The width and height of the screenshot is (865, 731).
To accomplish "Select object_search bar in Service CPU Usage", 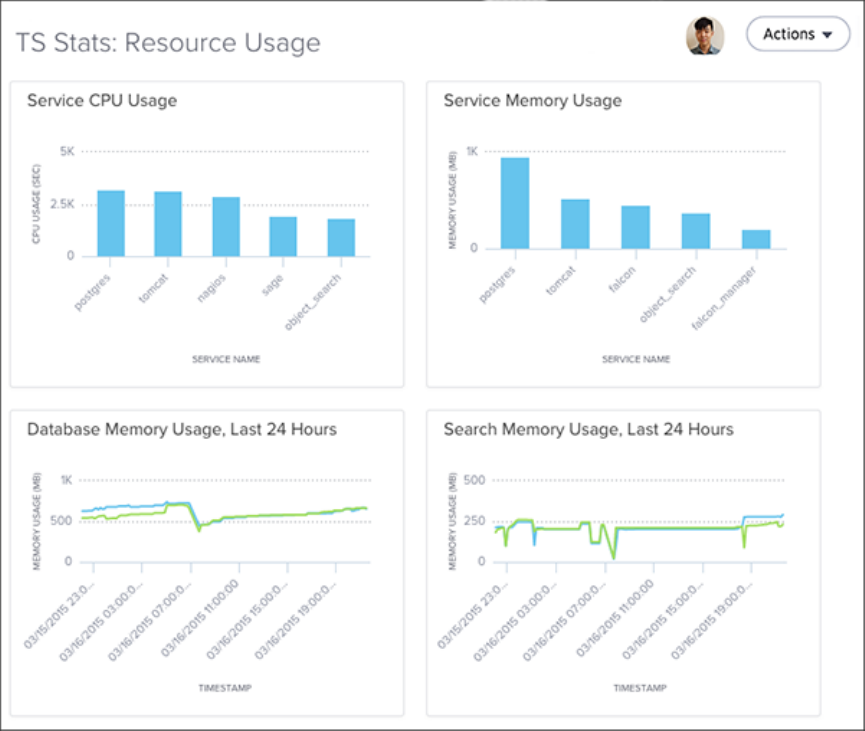I will pyautogui.click(x=341, y=237).
